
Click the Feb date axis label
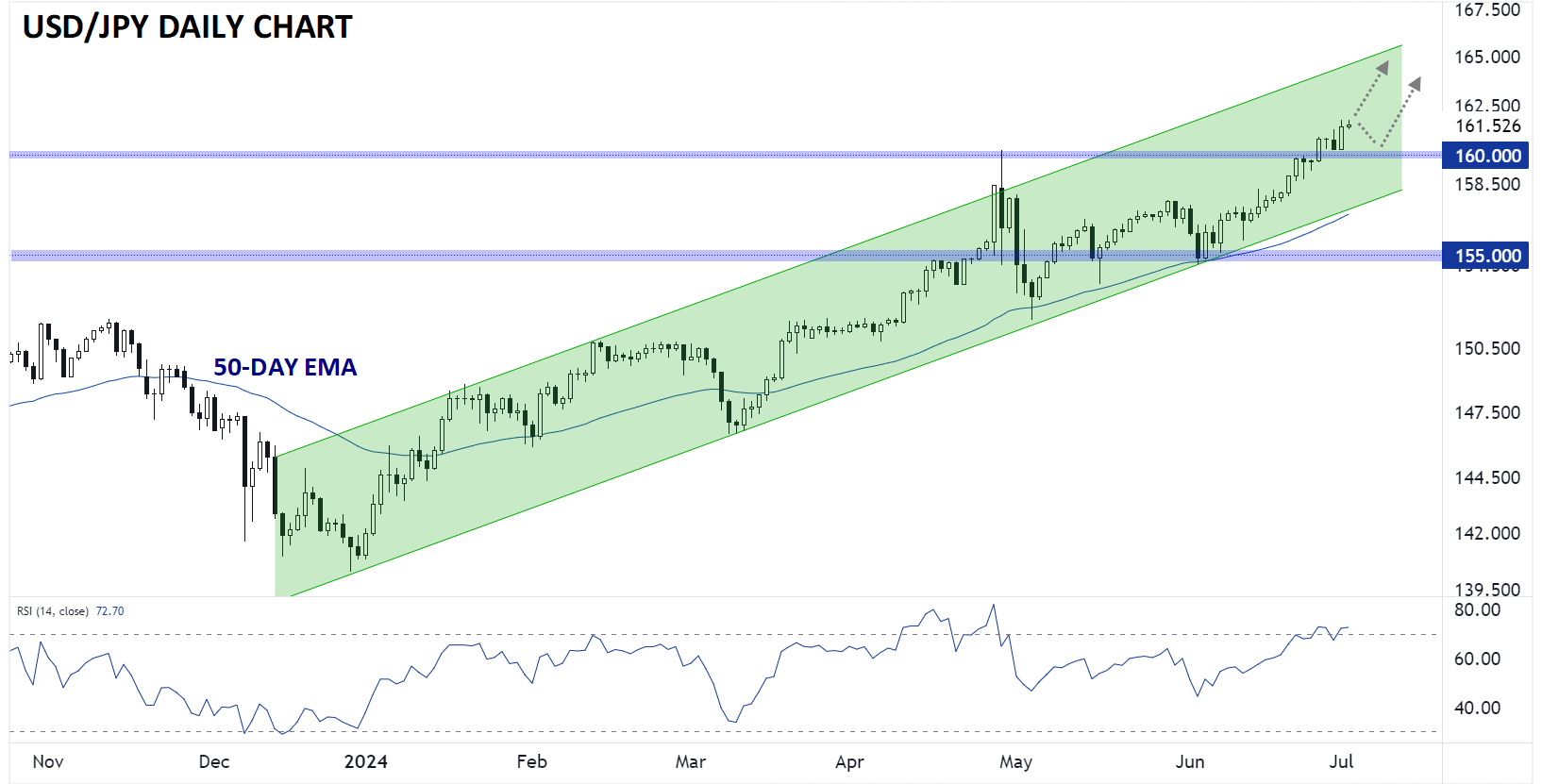pos(532,761)
